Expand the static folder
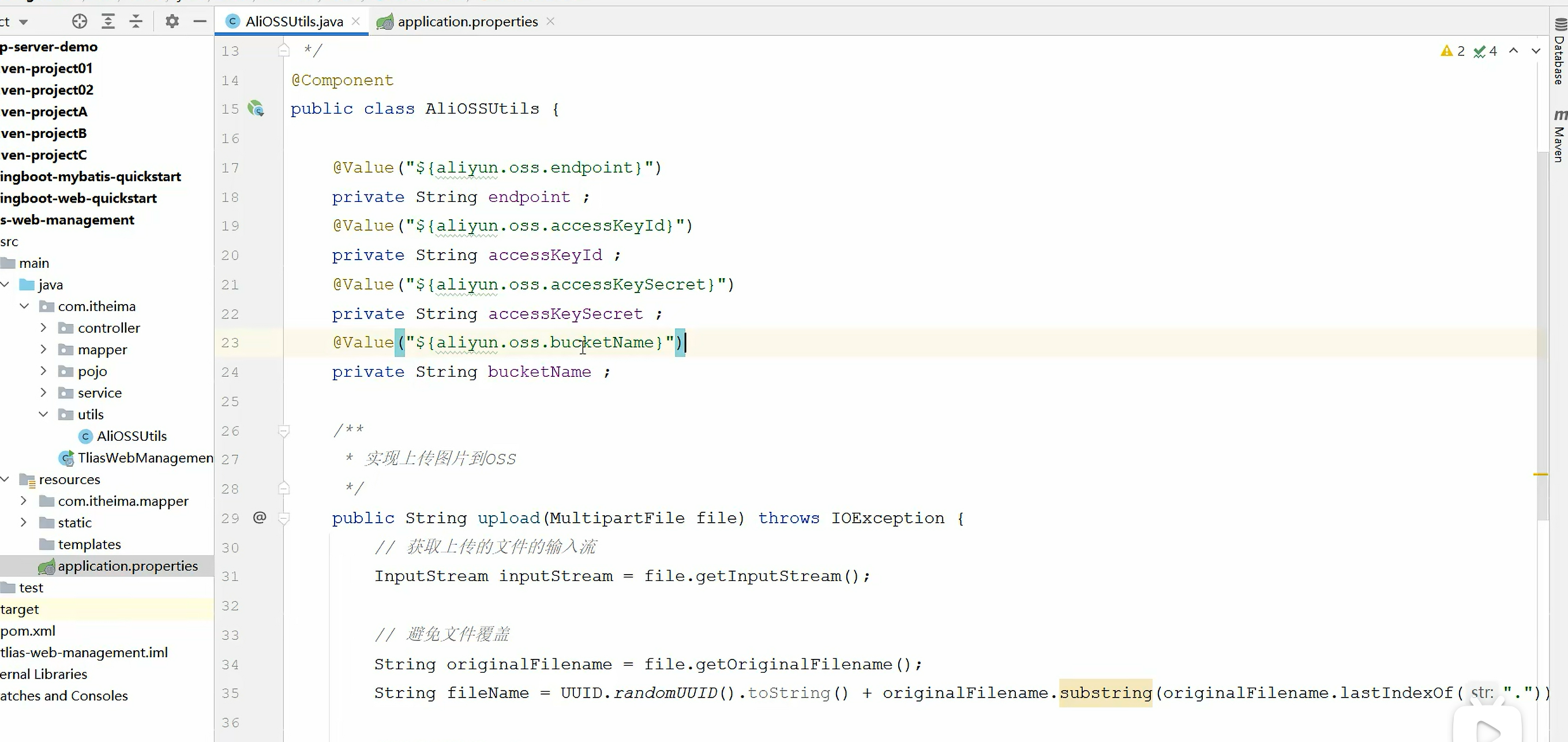Screen dimensions: 1568x742 tap(24, 523)
